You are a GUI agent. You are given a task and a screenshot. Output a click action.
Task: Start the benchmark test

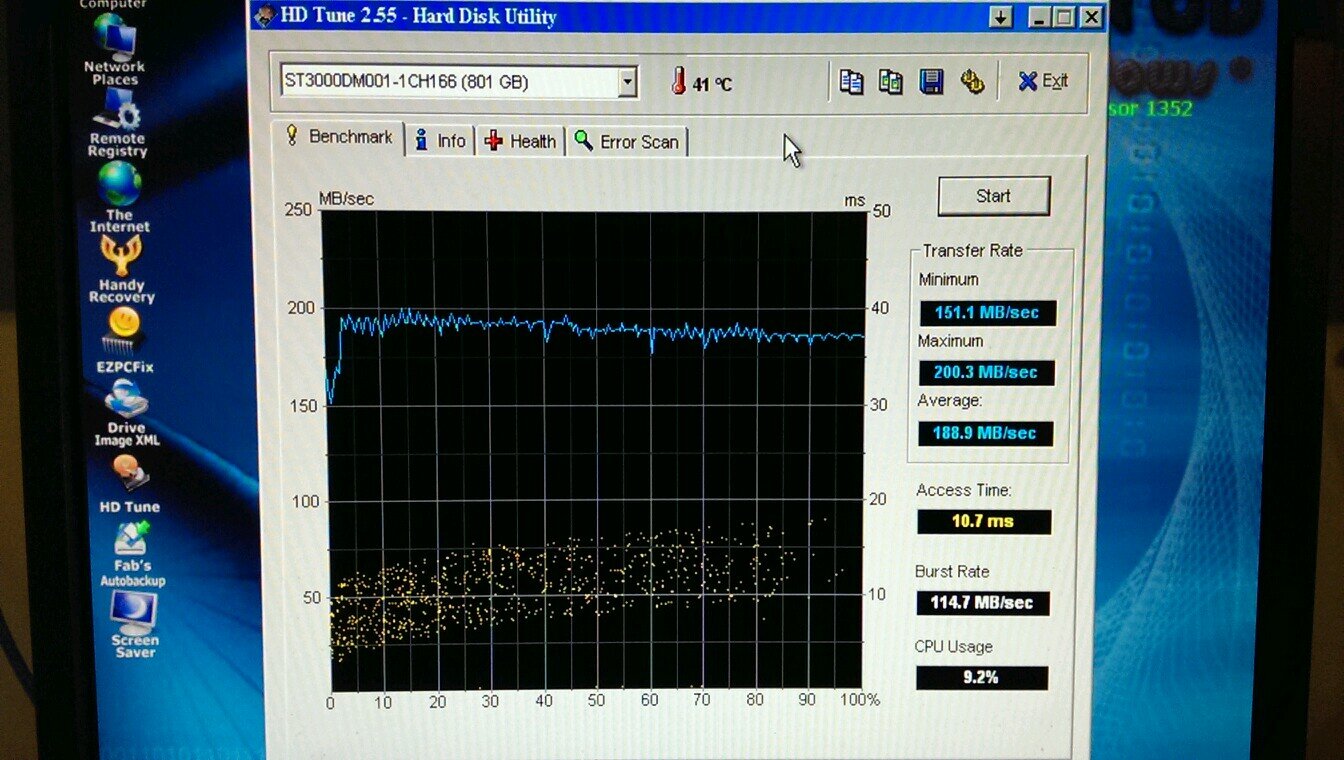pyautogui.click(x=993, y=196)
